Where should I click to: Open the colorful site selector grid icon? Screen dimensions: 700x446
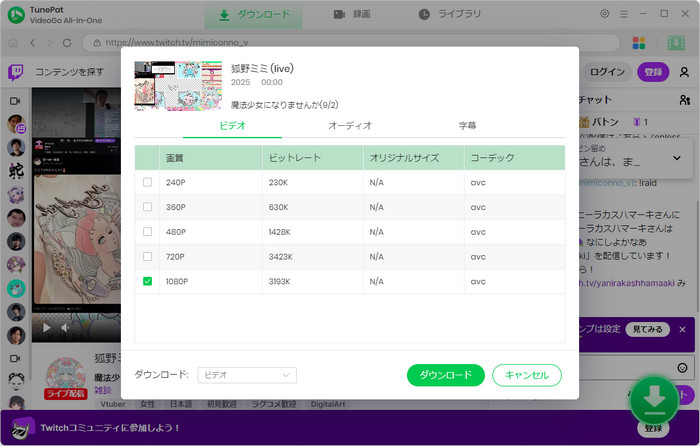(639, 43)
